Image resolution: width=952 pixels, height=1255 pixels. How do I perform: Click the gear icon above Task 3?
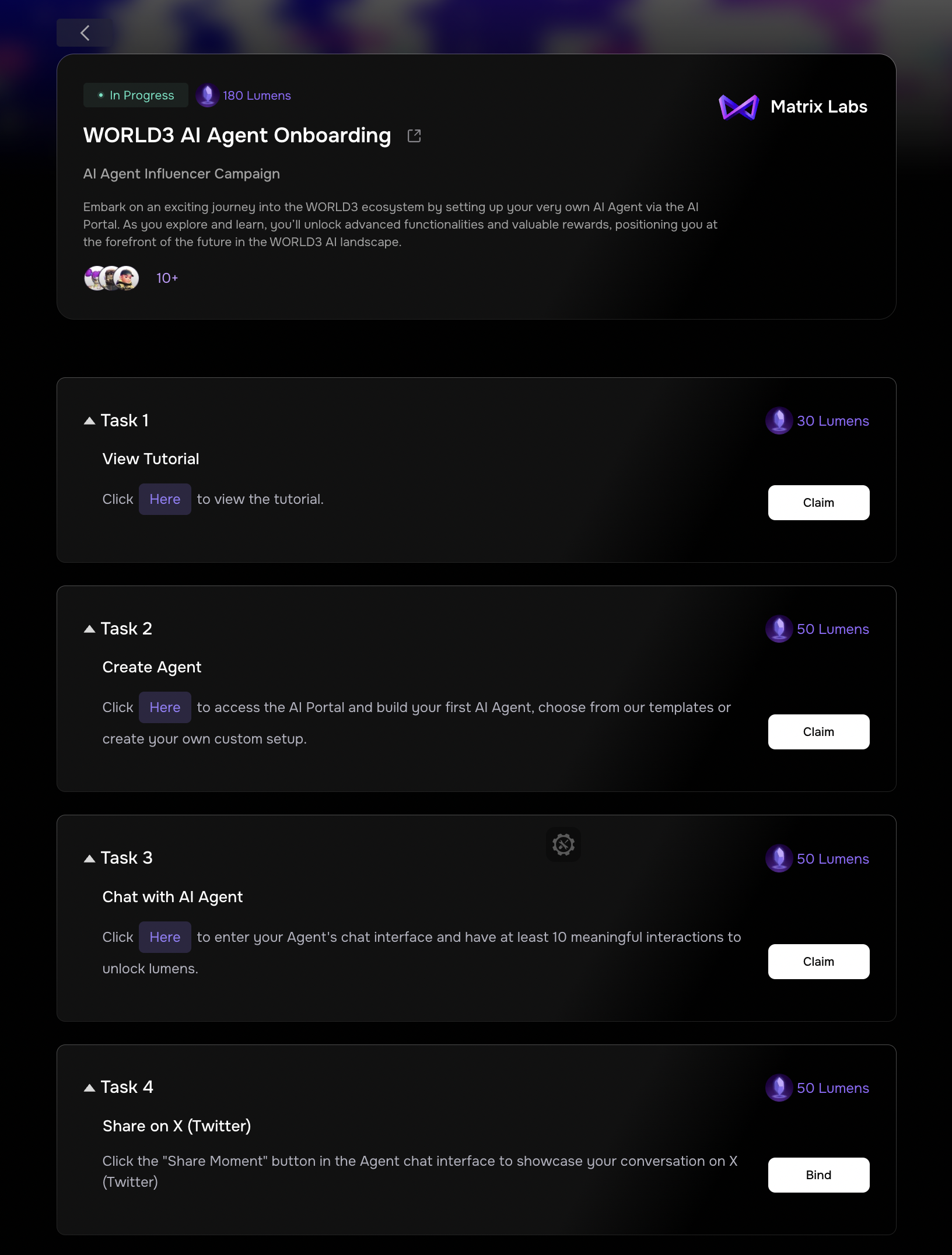[x=563, y=844]
